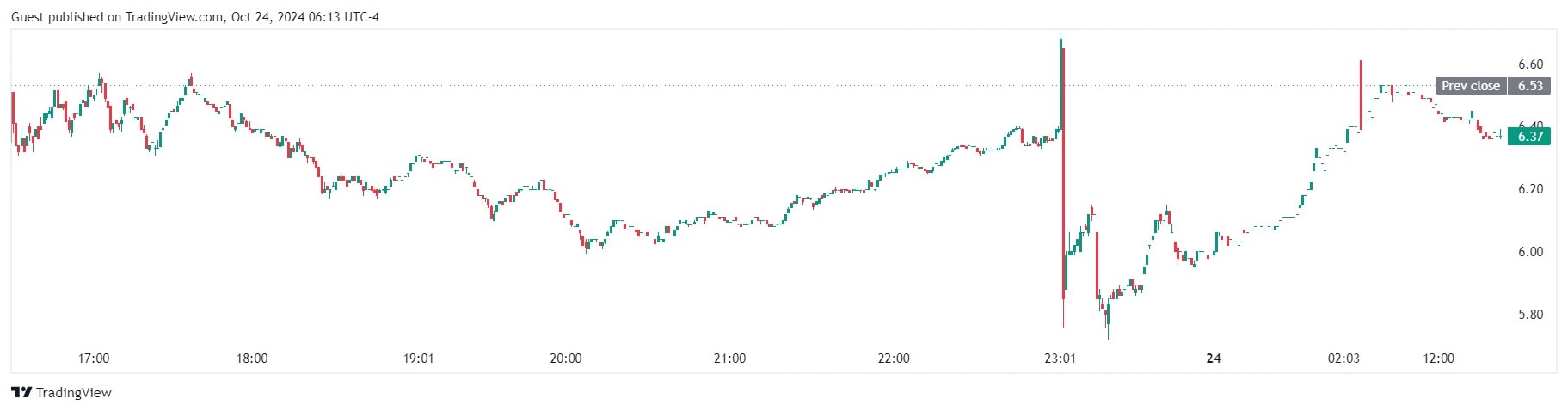
Task: Select the 21:00 time axis label
Action: tap(729, 359)
